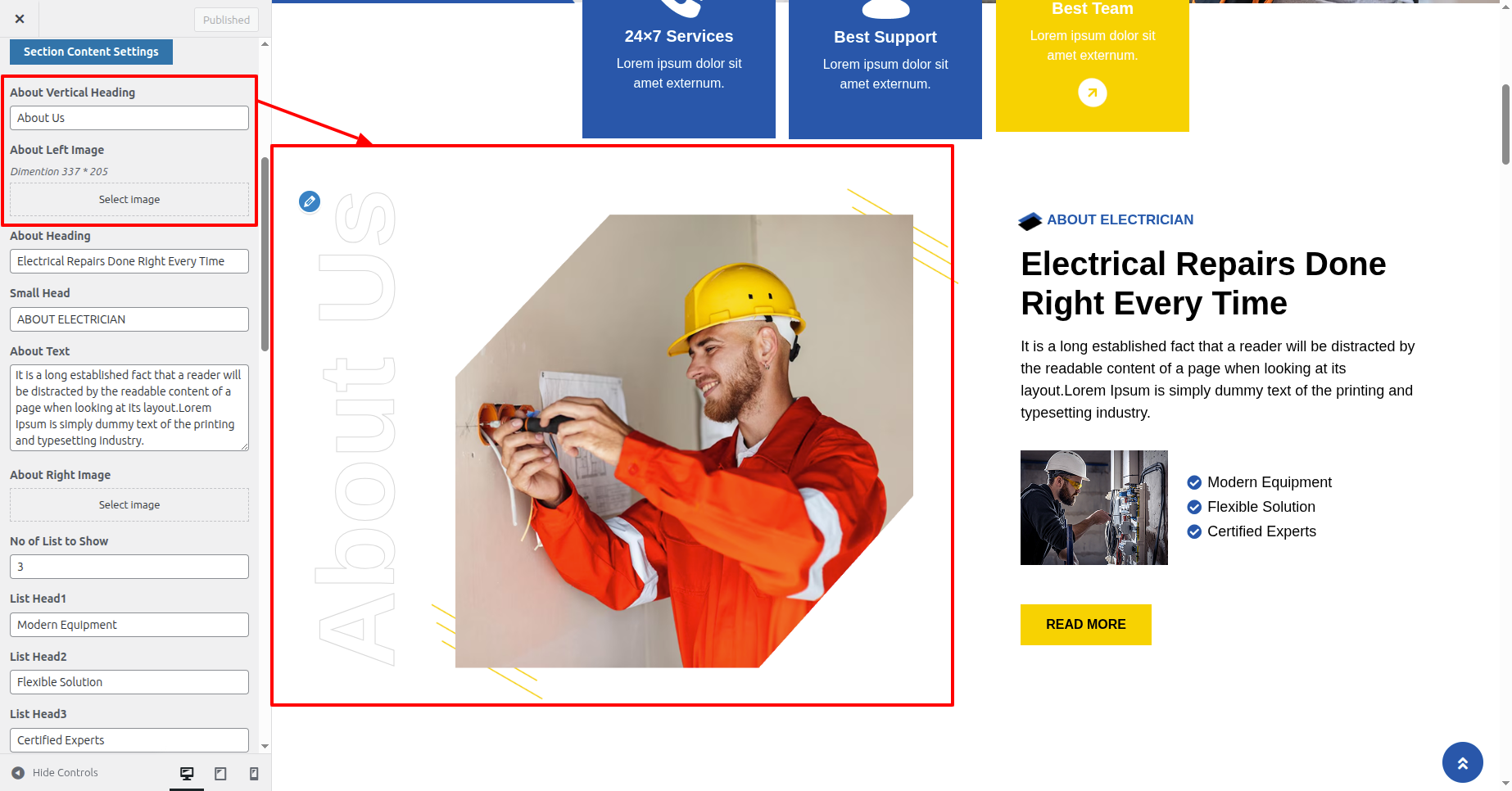Image resolution: width=1512 pixels, height=791 pixels.
Task: Click the Small Head text field
Action: click(129, 319)
